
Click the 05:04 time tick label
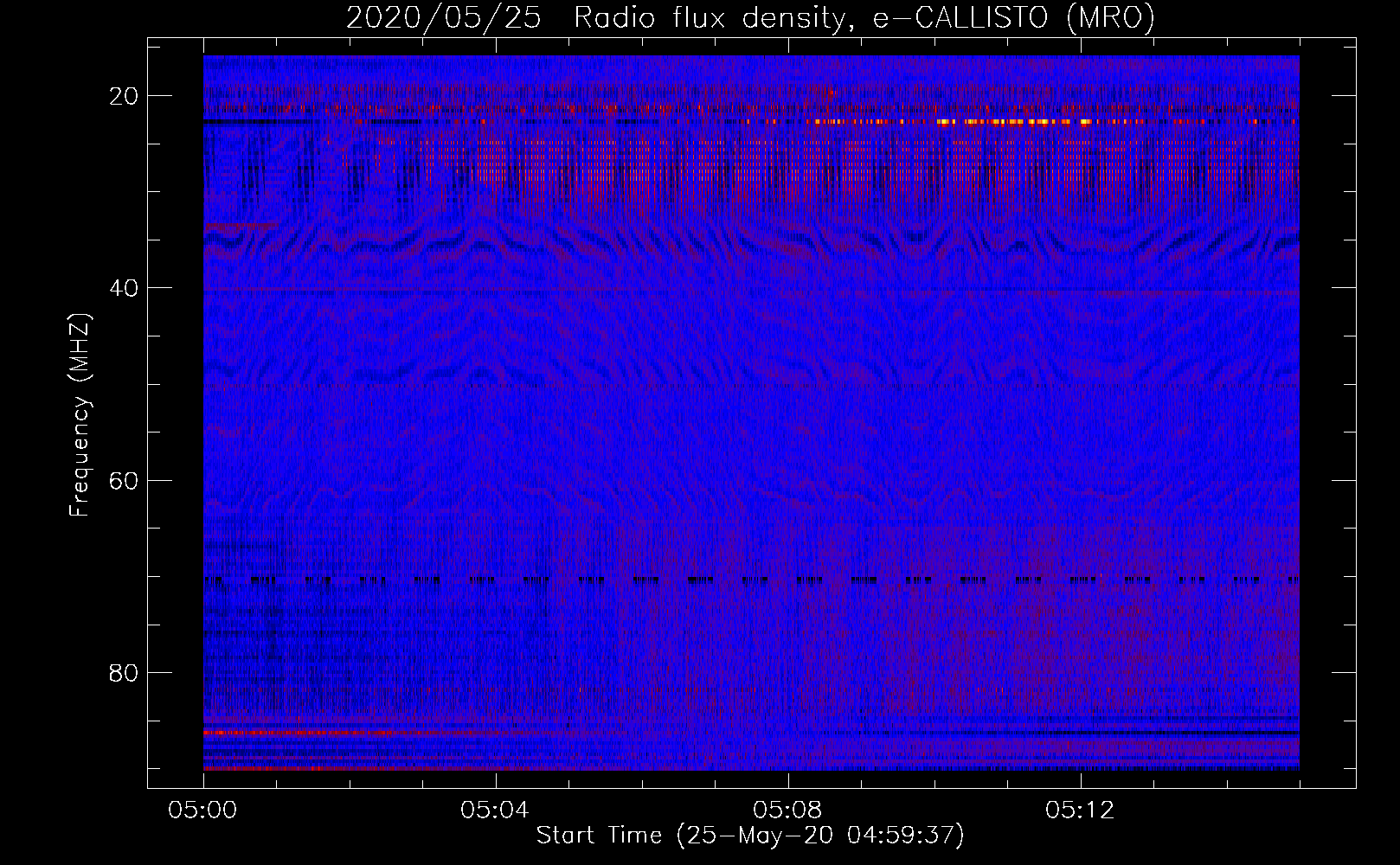[495, 811]
